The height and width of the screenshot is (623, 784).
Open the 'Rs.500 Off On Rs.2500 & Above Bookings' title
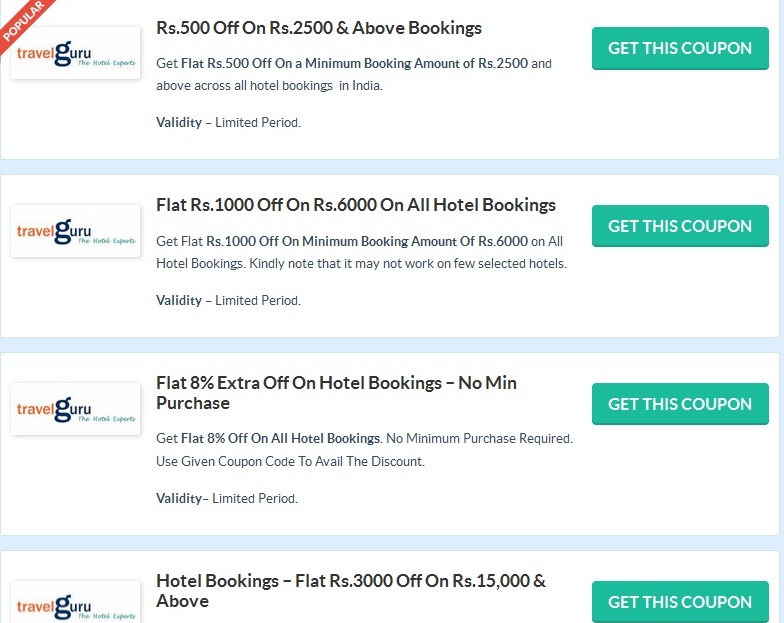[x=319, y=28]
